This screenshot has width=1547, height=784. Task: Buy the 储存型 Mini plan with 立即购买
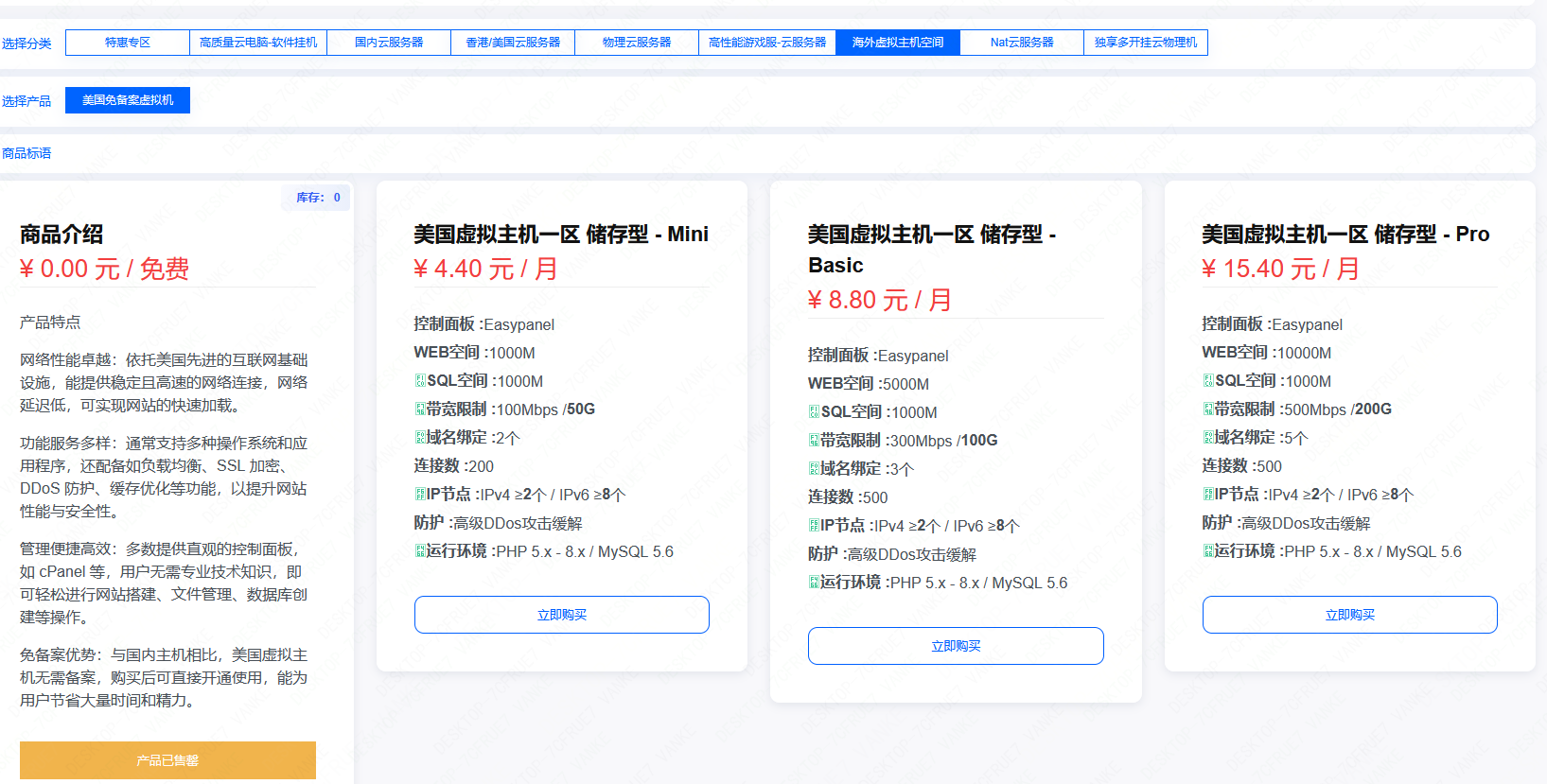[562, 615]
